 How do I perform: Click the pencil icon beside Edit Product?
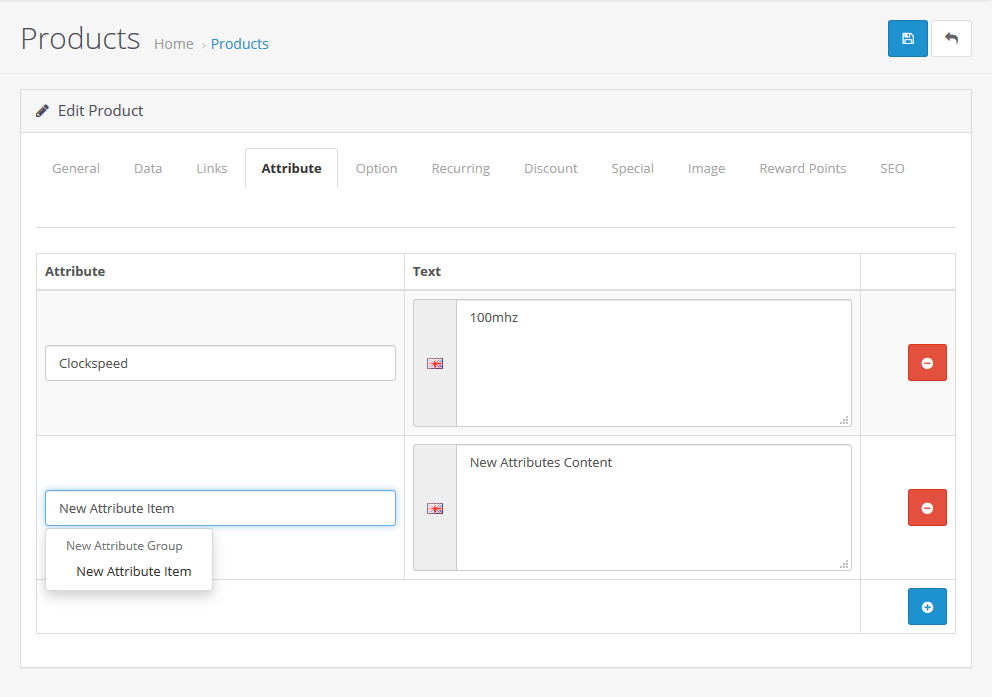[x=41, y=110]
